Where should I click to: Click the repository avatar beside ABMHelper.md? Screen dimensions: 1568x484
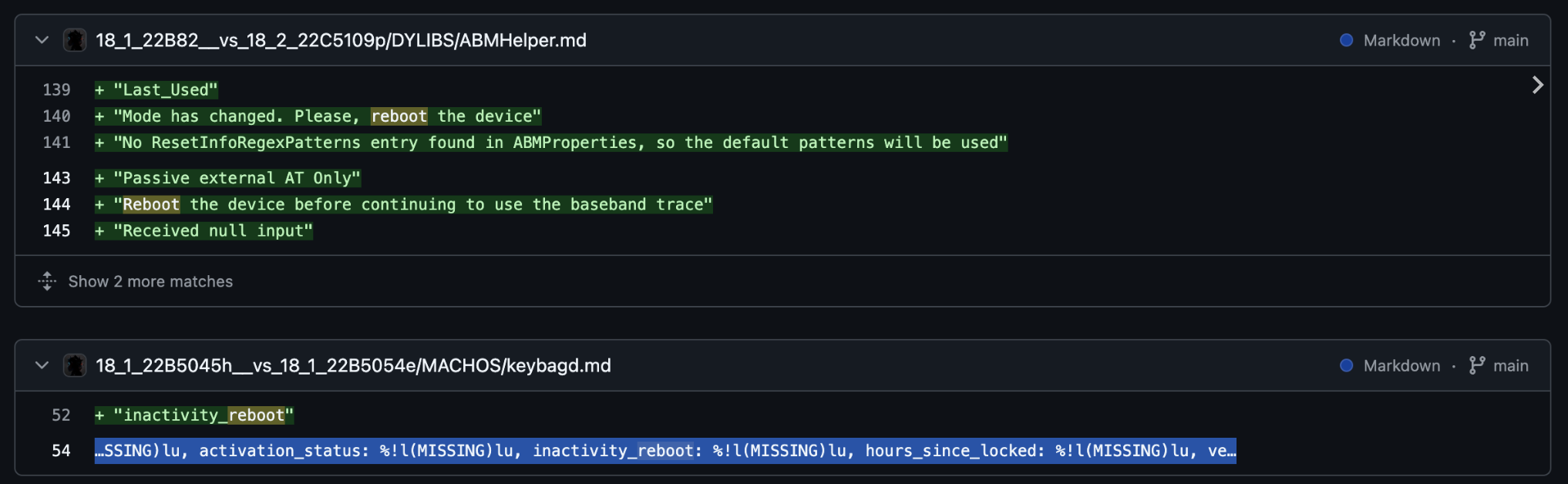tap(75, 40)
